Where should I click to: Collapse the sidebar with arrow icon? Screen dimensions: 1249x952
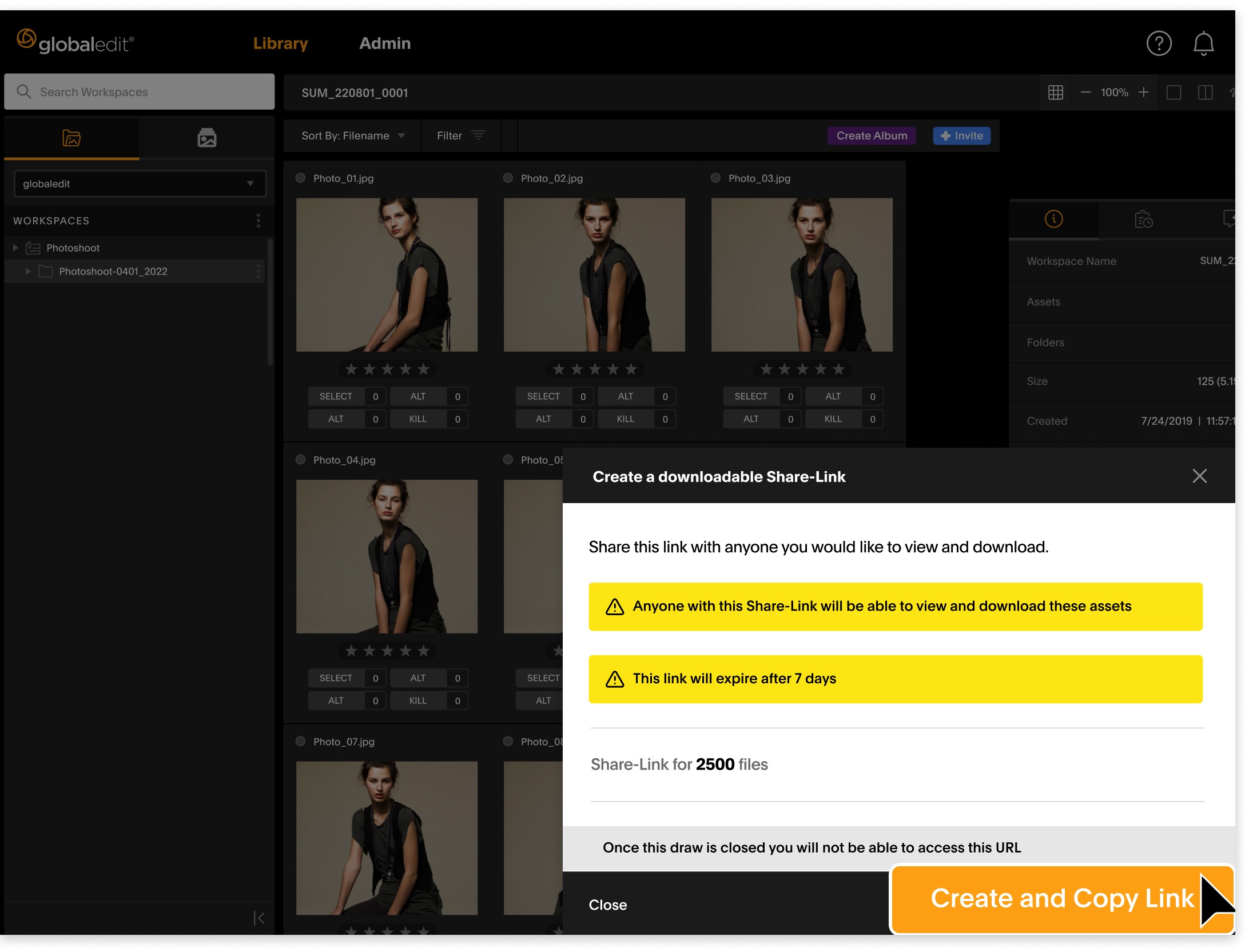click(259, 918)
